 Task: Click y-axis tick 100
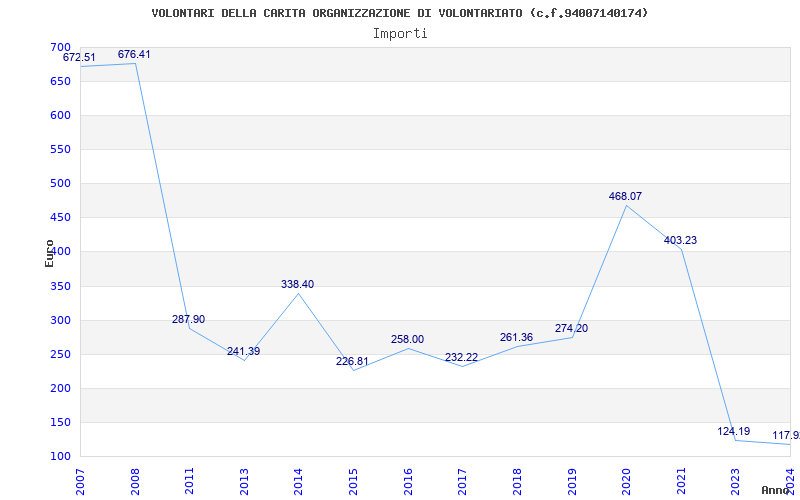[60, 456]
